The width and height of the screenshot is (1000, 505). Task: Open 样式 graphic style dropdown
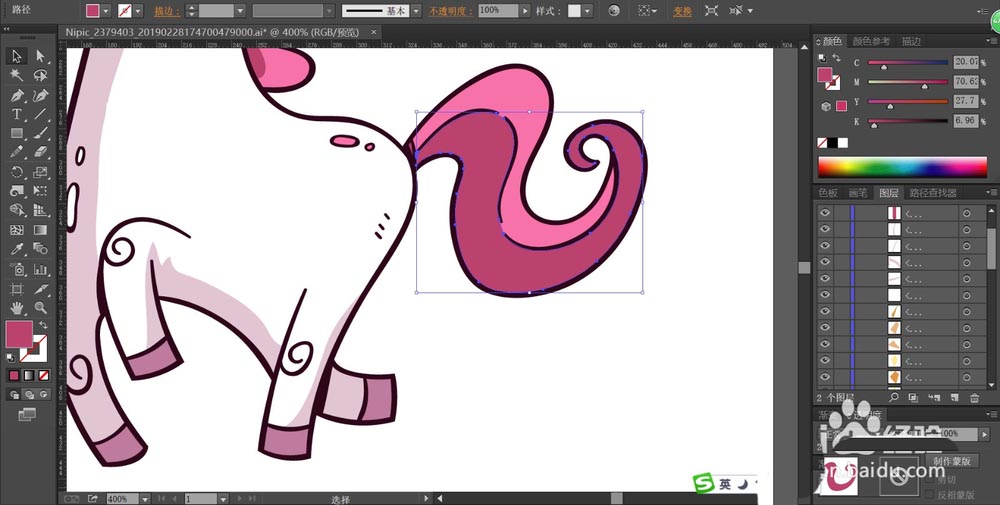(x=587, y=11)
